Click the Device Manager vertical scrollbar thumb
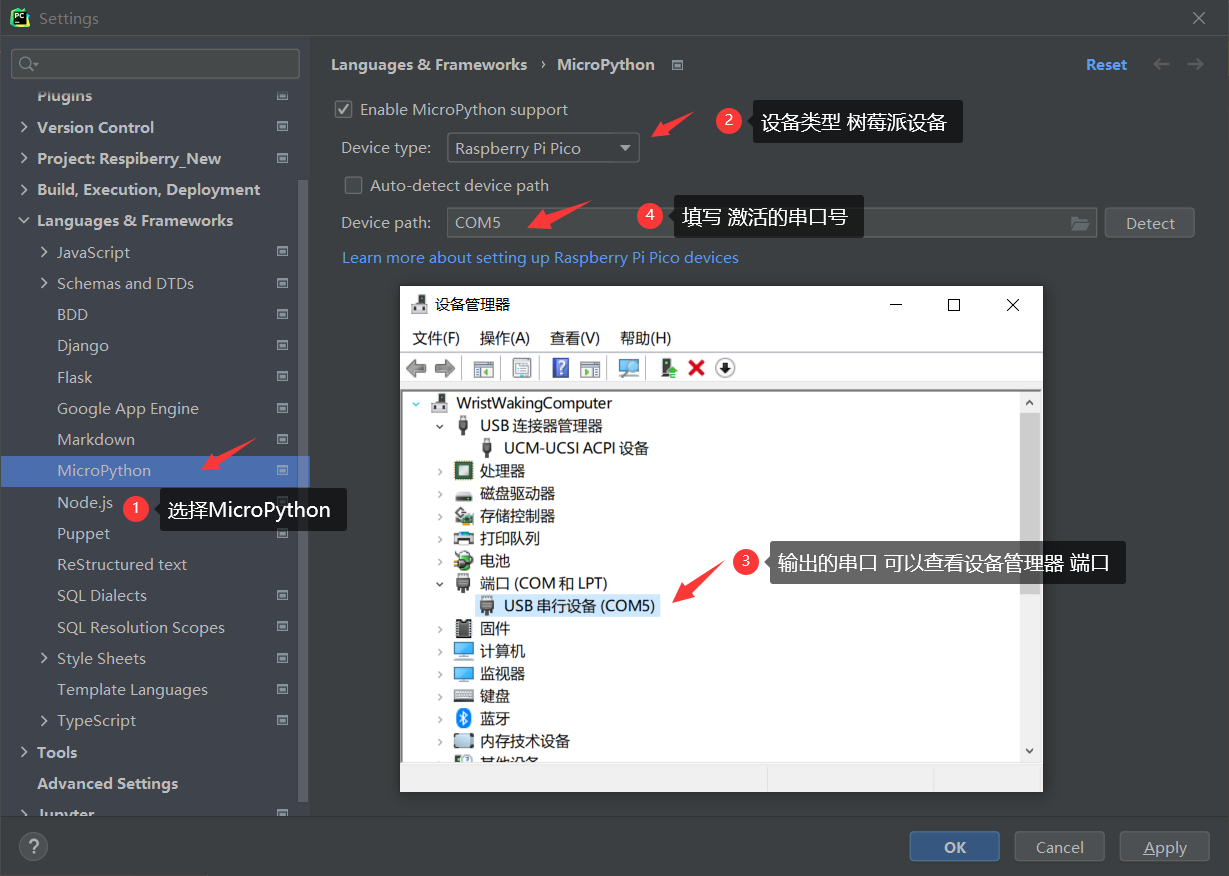 (x=1030, y=502)
